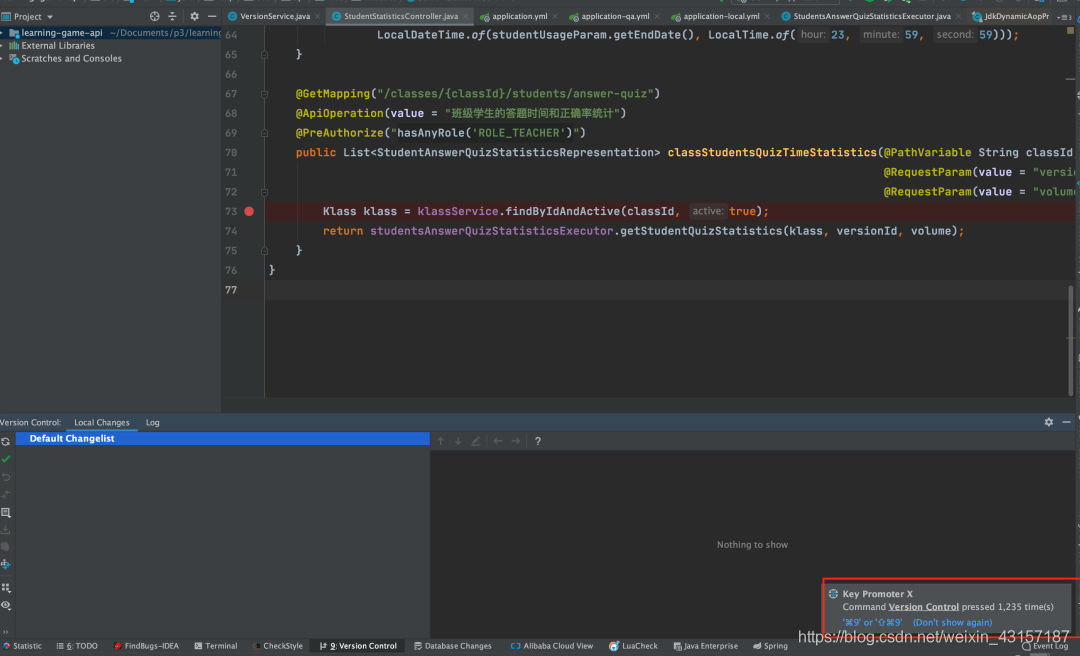Hide the Version Control panel
Image resolution: width=1080 pixels, height=656 pixels.
(1066, 422)
